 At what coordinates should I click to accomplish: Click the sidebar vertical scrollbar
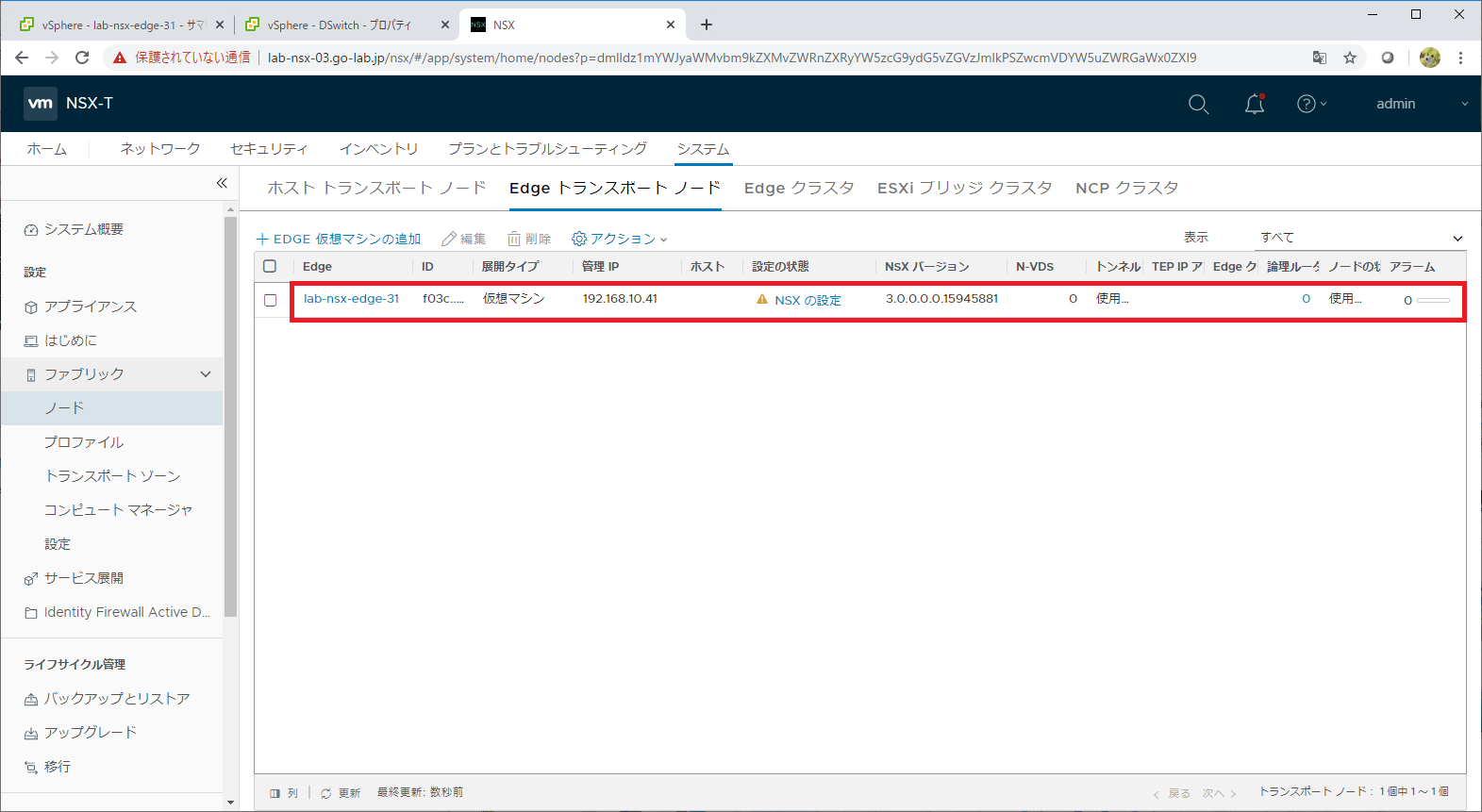(231, 415)
